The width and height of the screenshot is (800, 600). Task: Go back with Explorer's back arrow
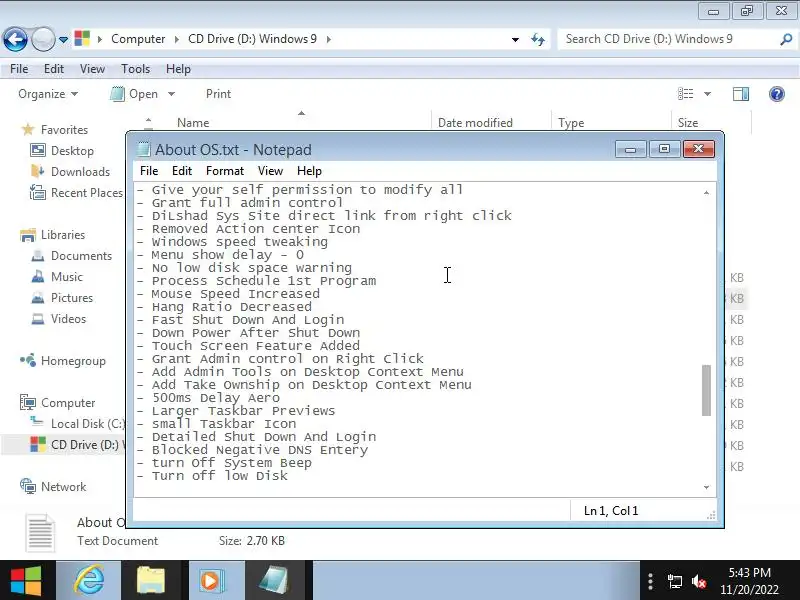(x=15, y=39)
